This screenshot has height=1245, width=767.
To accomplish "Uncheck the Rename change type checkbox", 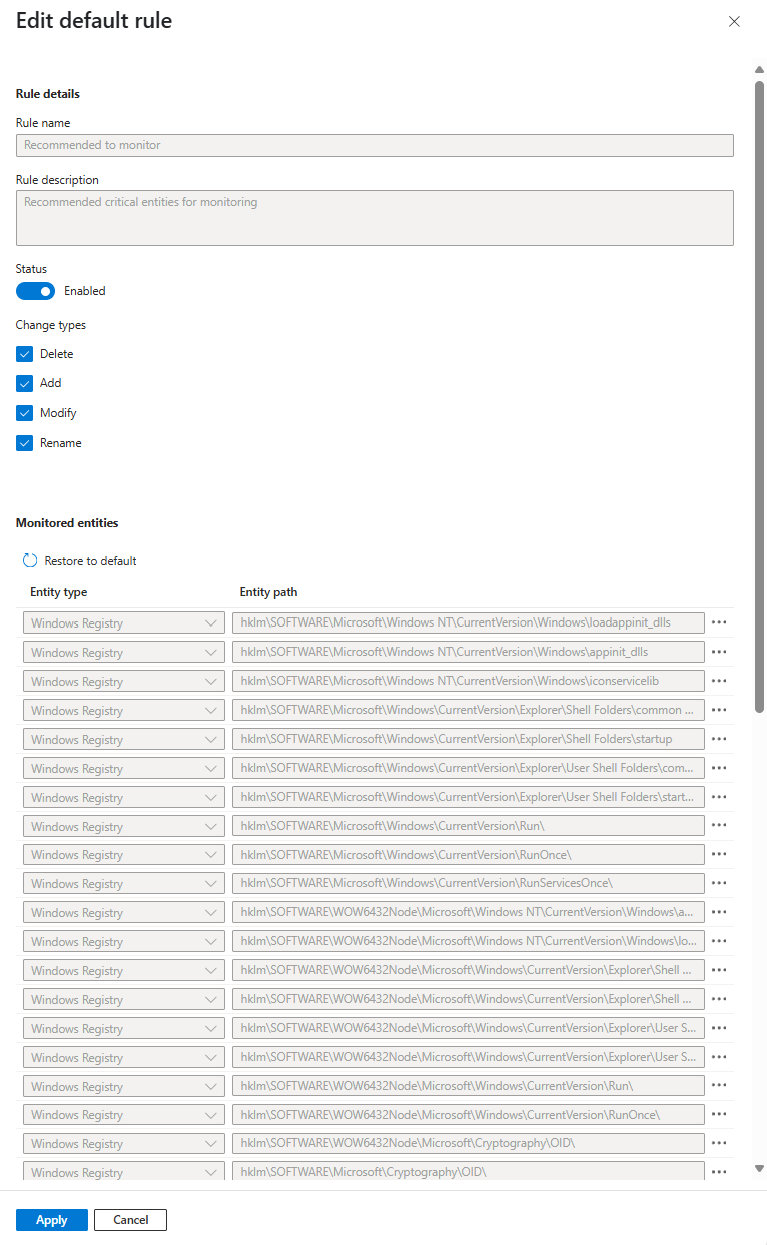I will pyautogui.click(x=25, y=443).
